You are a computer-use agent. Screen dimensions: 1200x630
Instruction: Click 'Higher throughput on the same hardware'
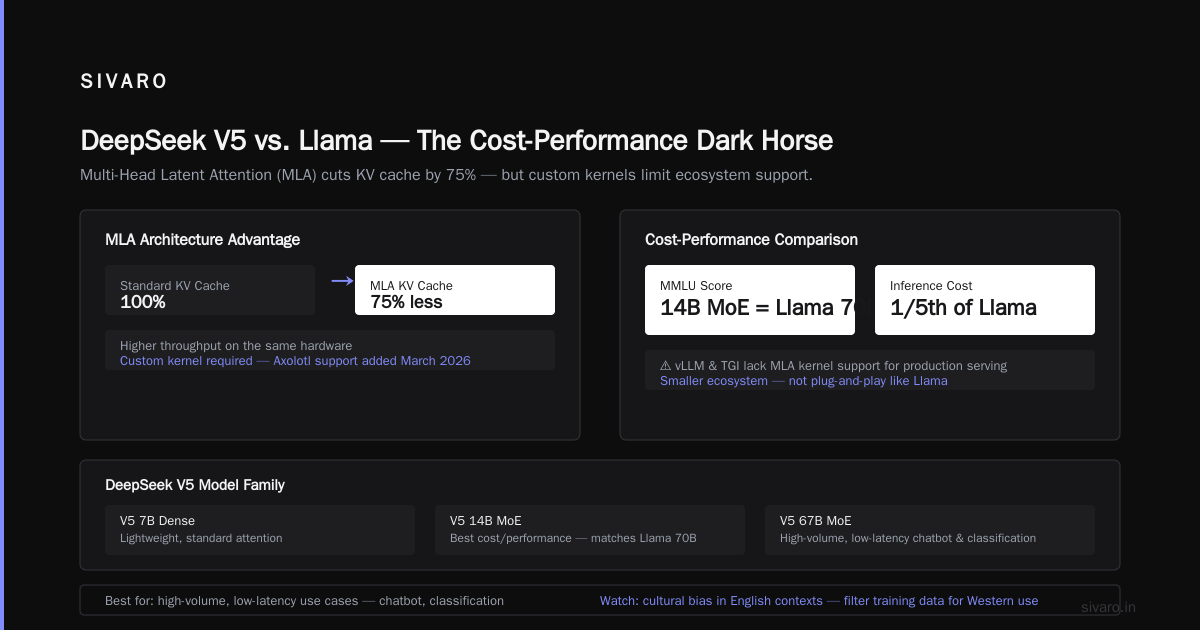click(x=236, y=346)
